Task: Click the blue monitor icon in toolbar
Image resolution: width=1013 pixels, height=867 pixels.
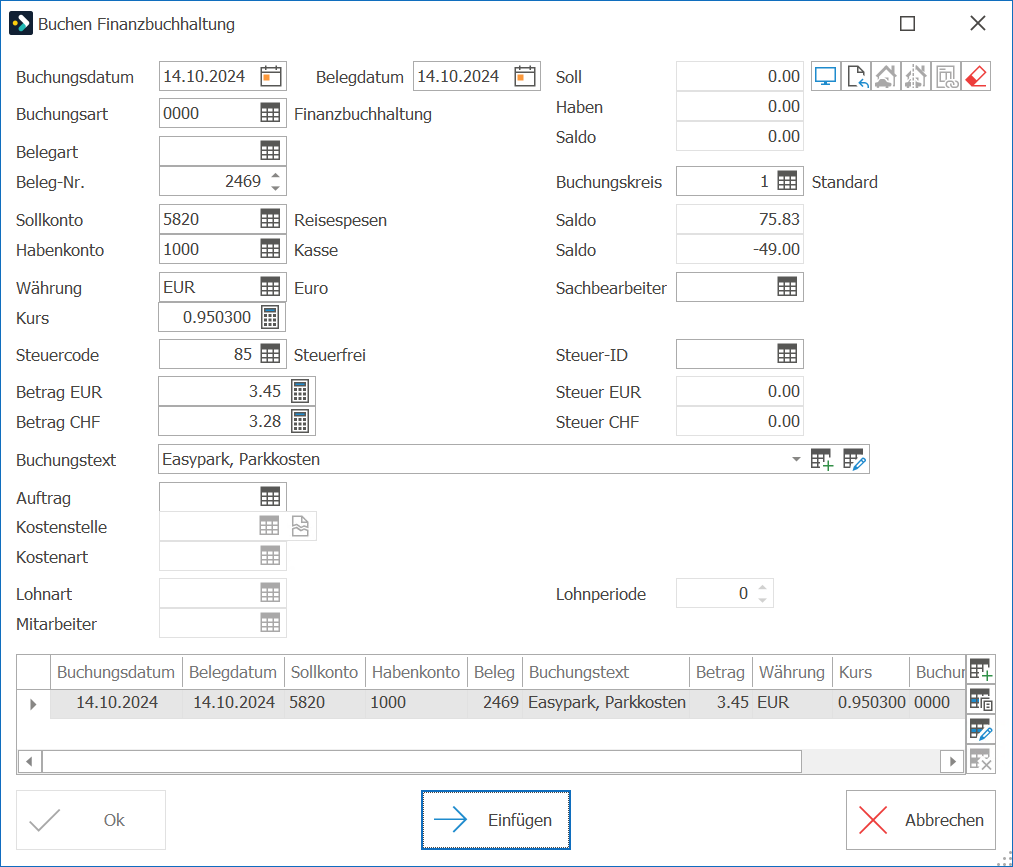Action: tap(825, 76)
